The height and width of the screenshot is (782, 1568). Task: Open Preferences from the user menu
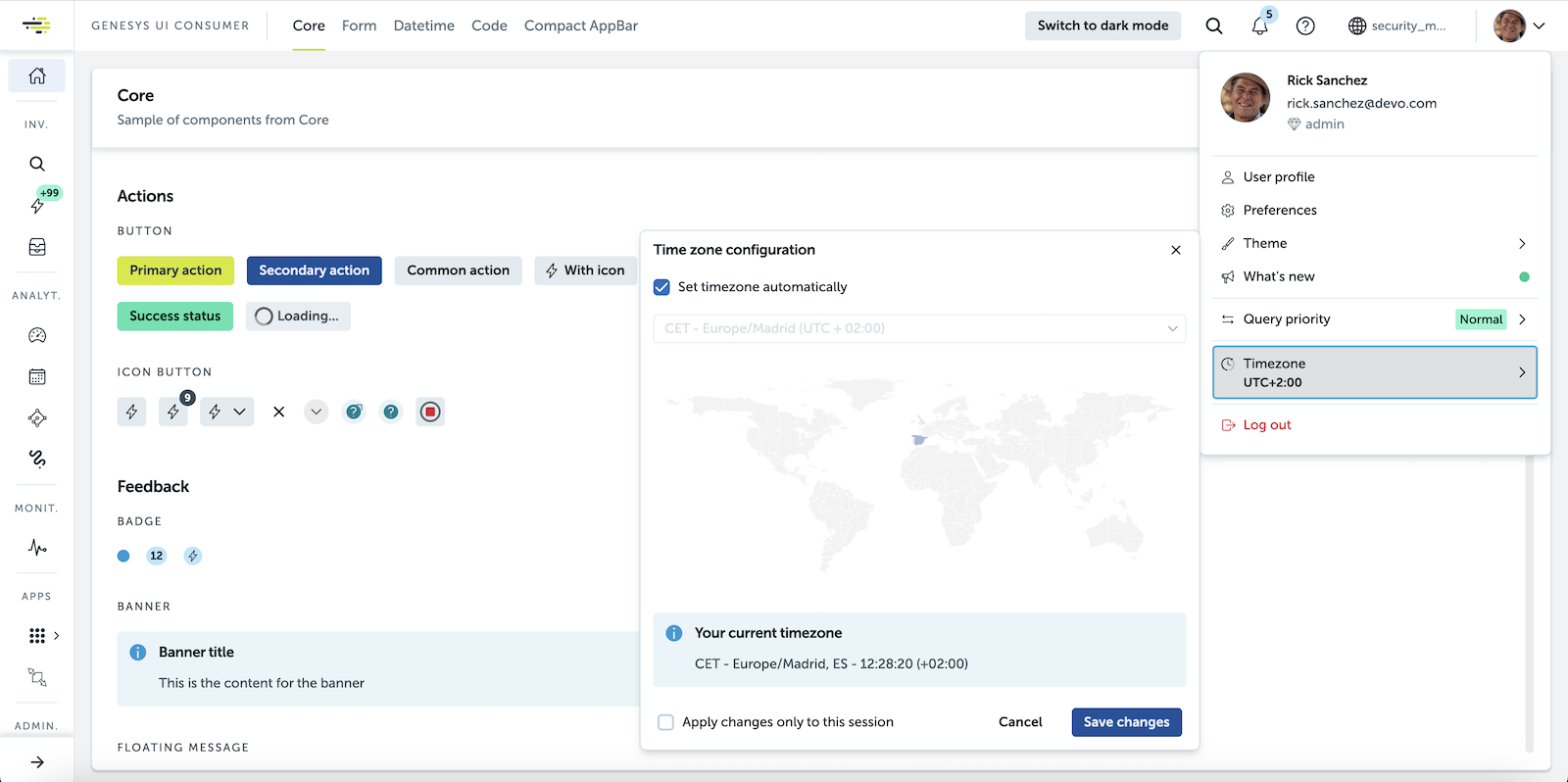[x=1279, y=210]
